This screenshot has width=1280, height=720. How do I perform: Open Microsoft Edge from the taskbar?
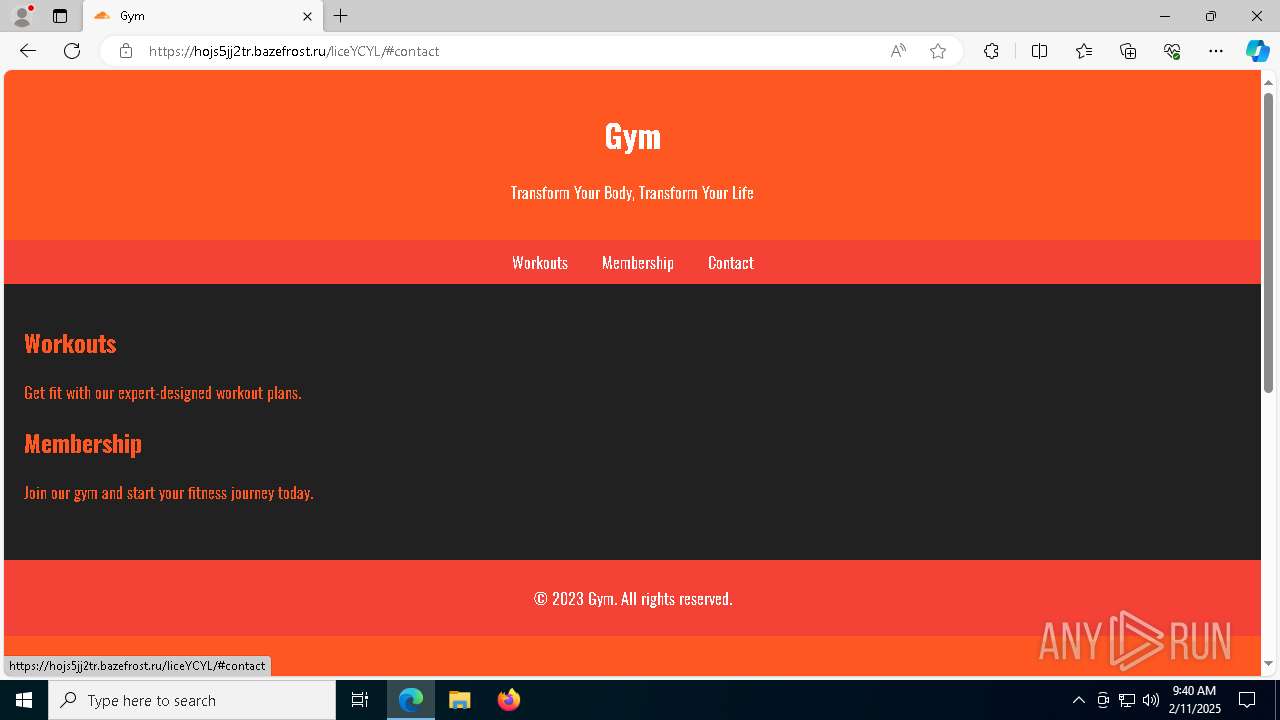[411, 700]
